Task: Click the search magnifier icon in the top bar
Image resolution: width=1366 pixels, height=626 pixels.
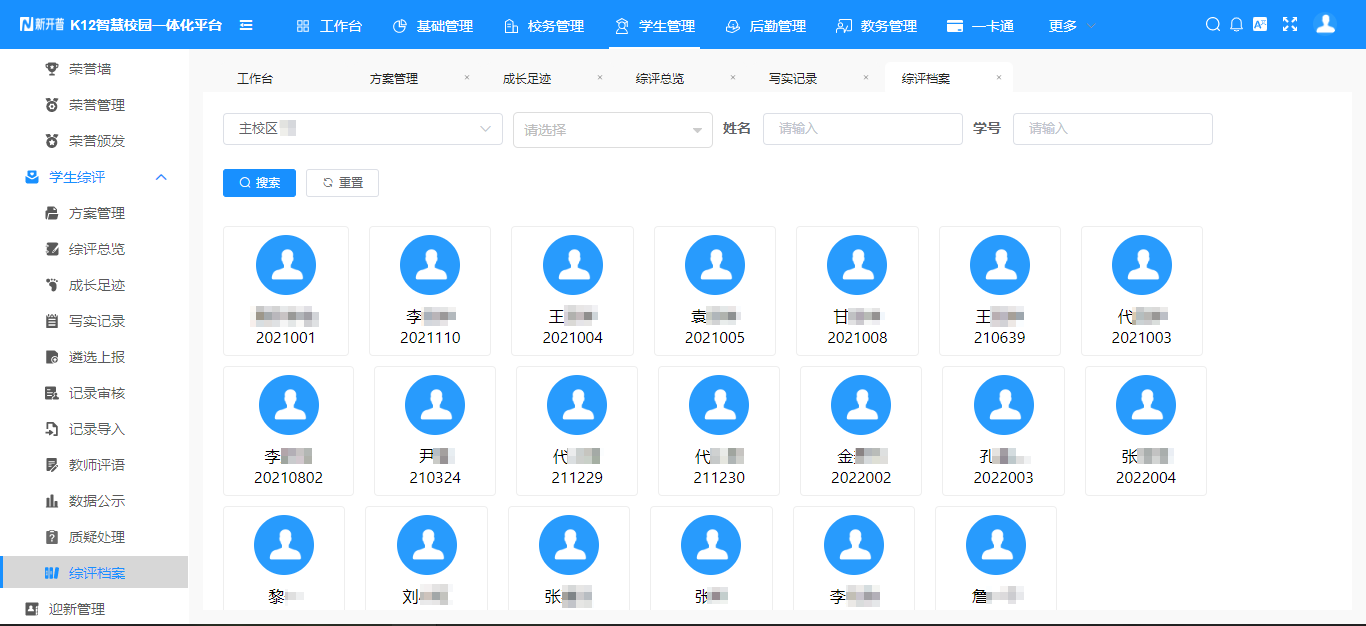Action: (x=1212, y=22)
